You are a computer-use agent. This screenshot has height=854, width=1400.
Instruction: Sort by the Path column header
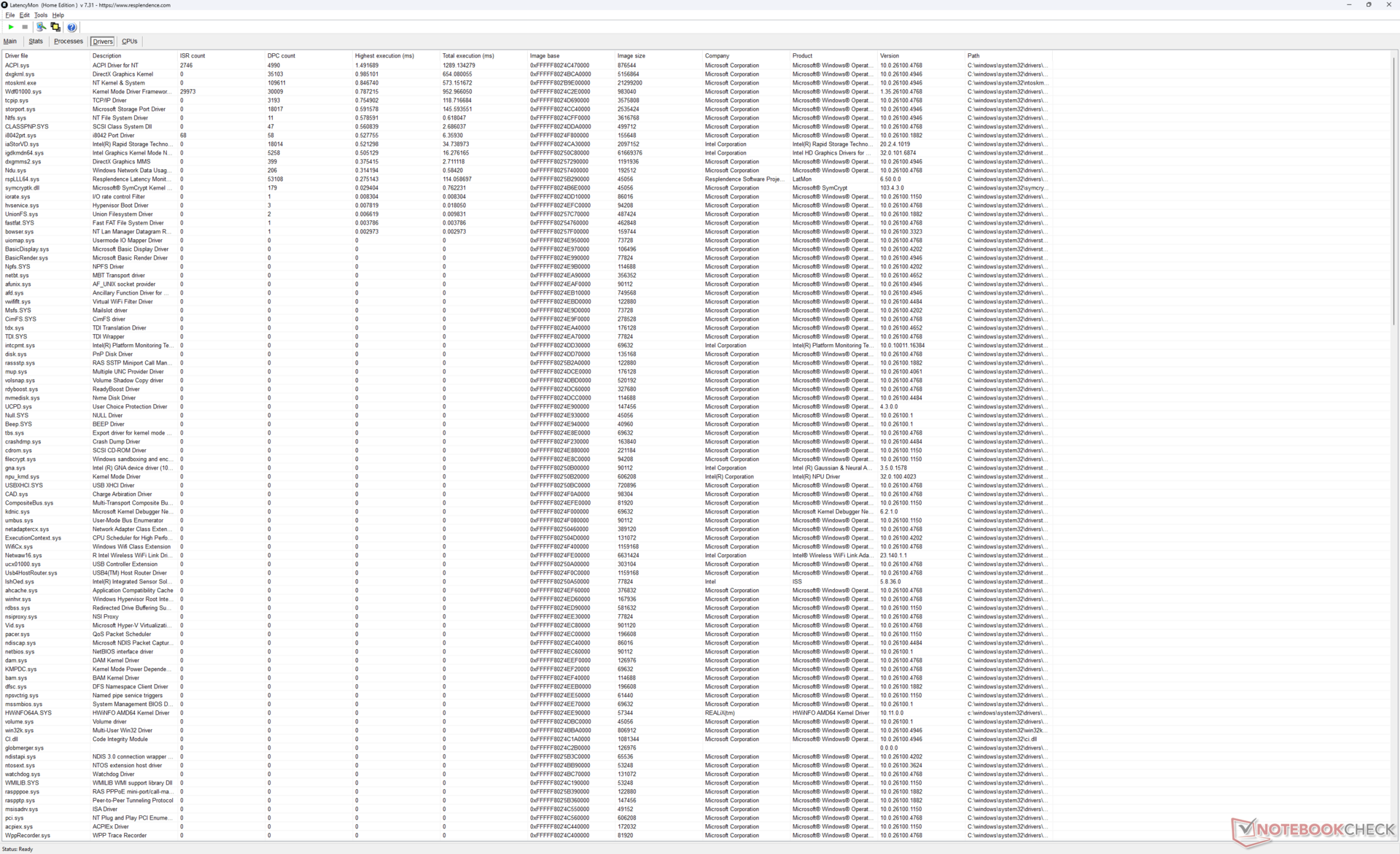1008,55
